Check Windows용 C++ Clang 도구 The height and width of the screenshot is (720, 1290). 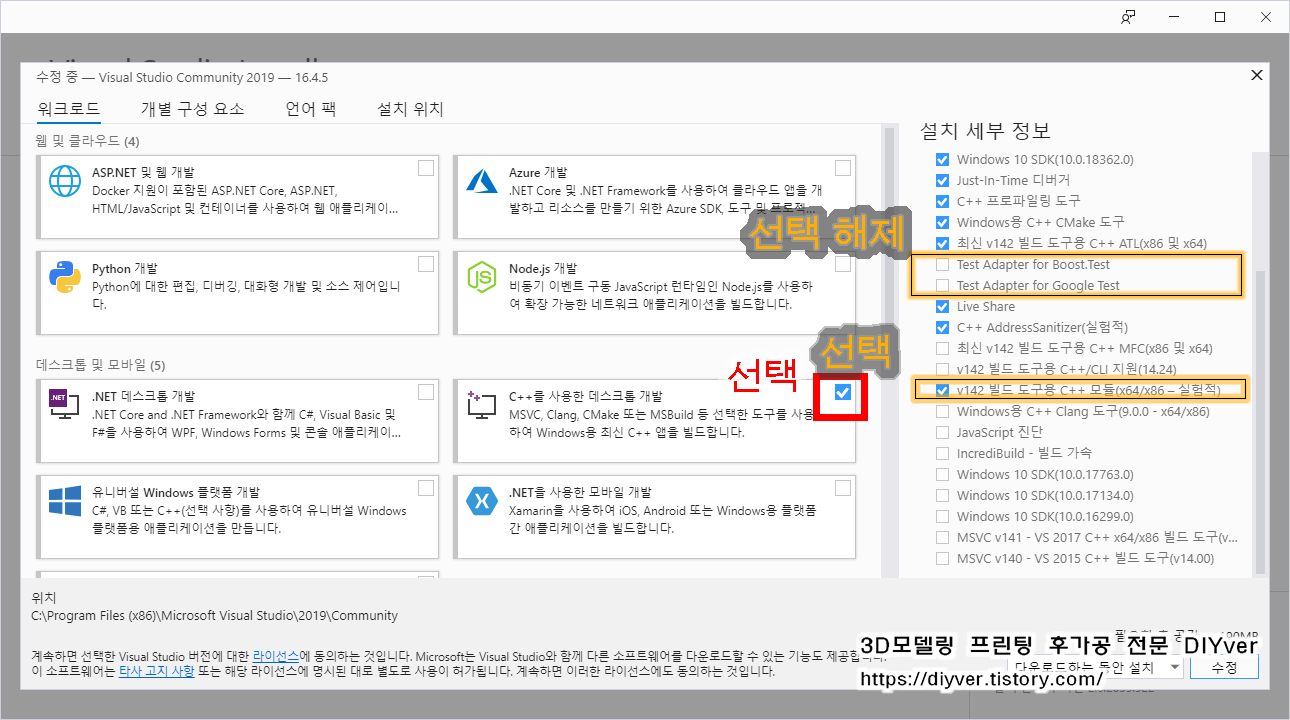(x=942, y=411)
